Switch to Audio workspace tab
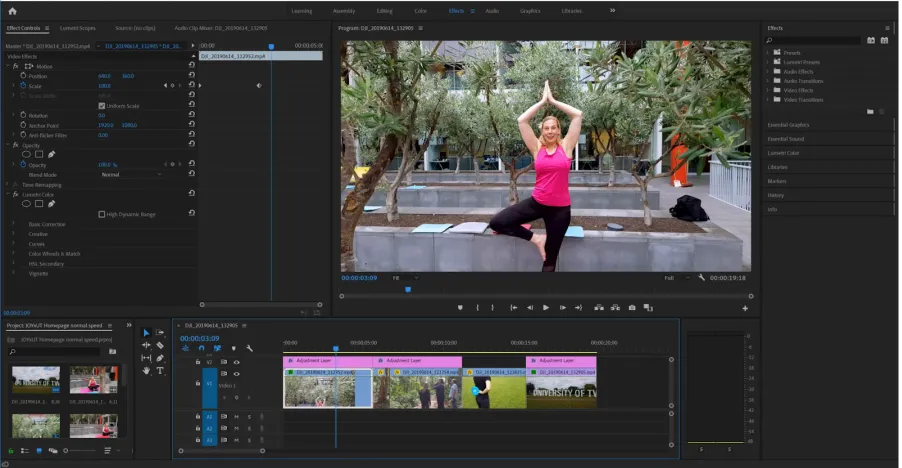The height and width of the screenshot is (468, 902). click(x=492, y=11)
